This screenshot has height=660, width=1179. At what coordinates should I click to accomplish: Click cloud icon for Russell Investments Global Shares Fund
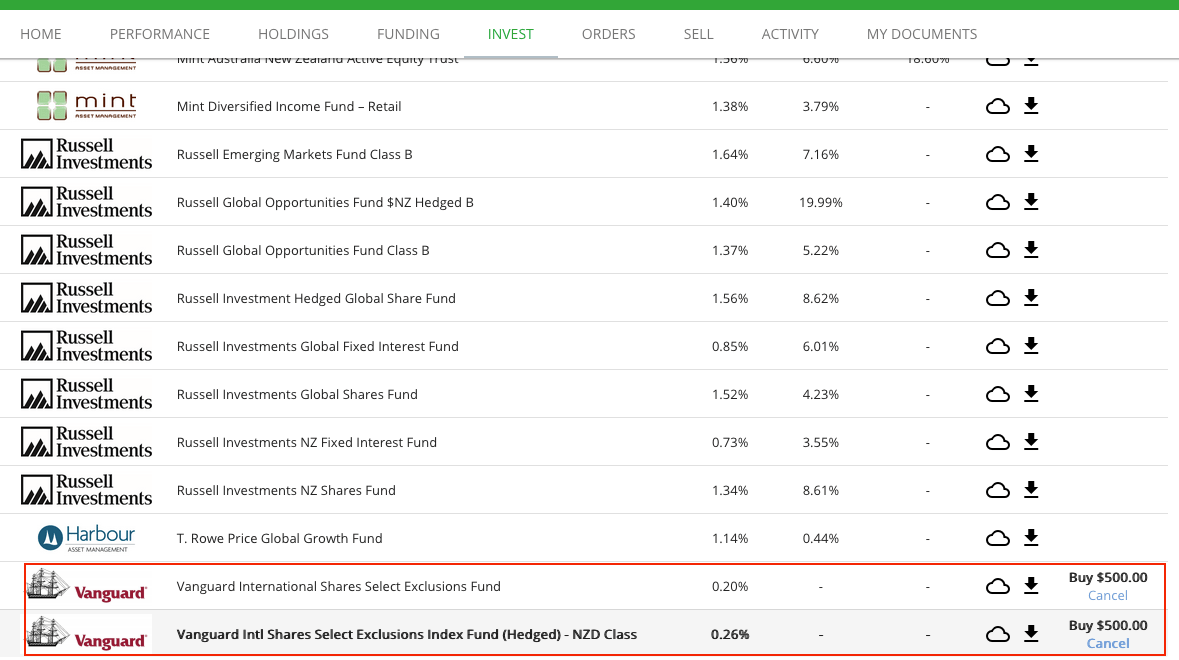click(997, 394)
